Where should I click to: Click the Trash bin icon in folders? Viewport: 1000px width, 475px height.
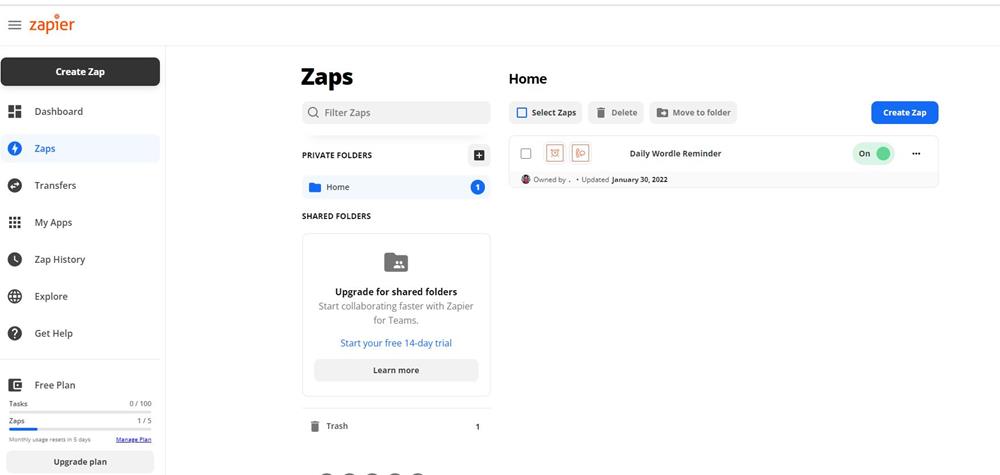pyautogui.click(x=314, y=426)
